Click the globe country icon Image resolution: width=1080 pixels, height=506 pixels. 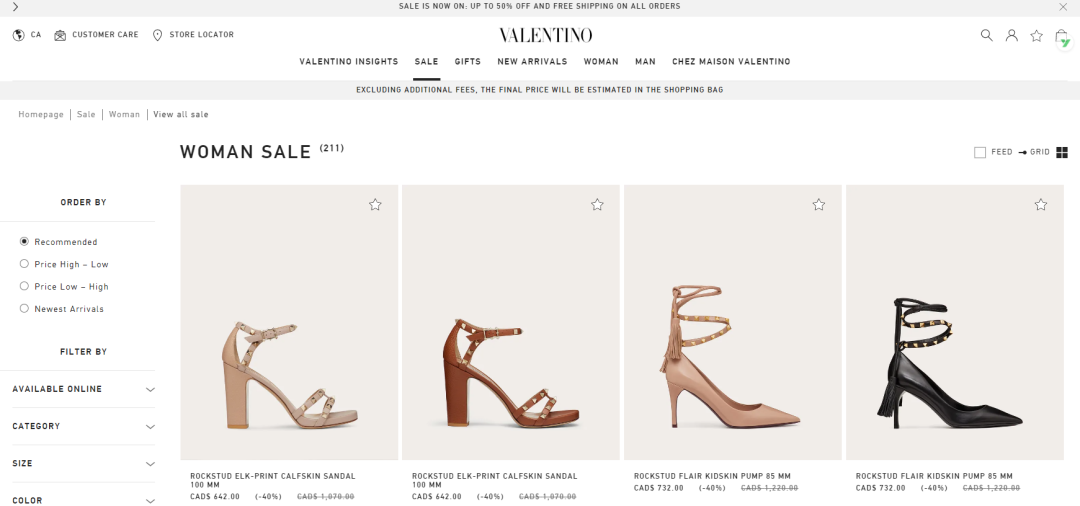pos(19,35)
